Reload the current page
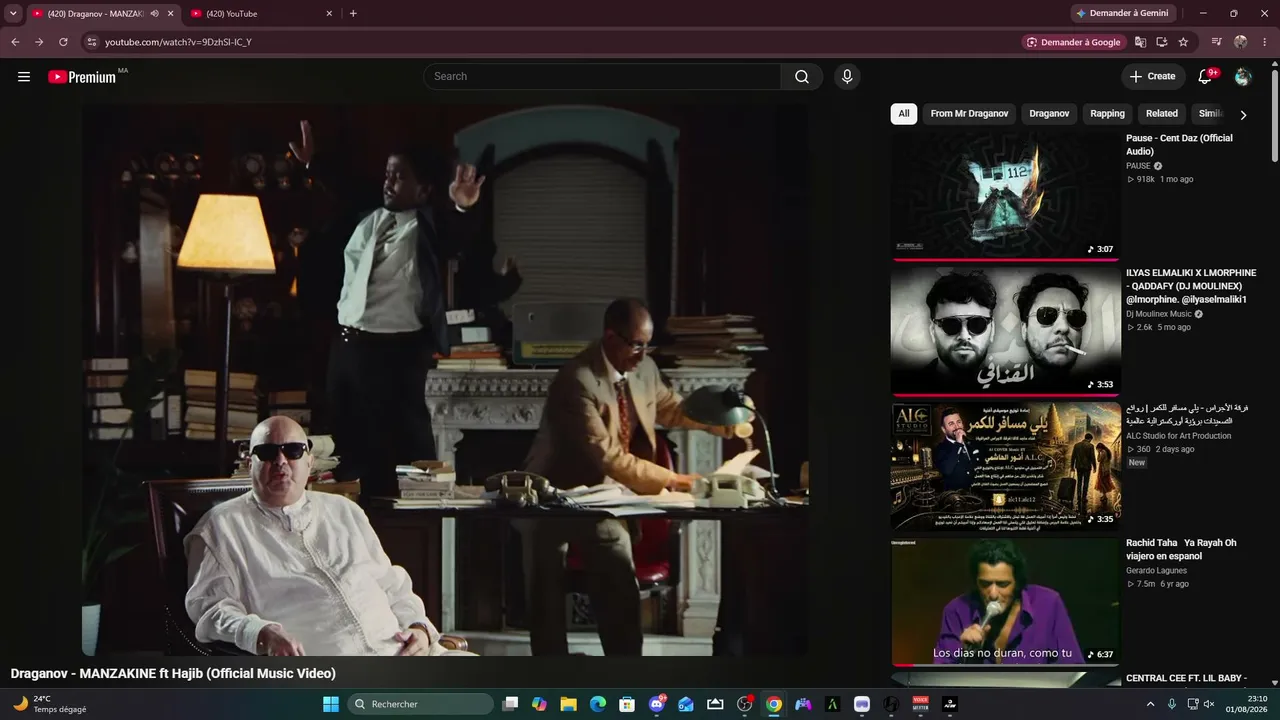This screenshot has height=720, width=1280. click(63, 42)
